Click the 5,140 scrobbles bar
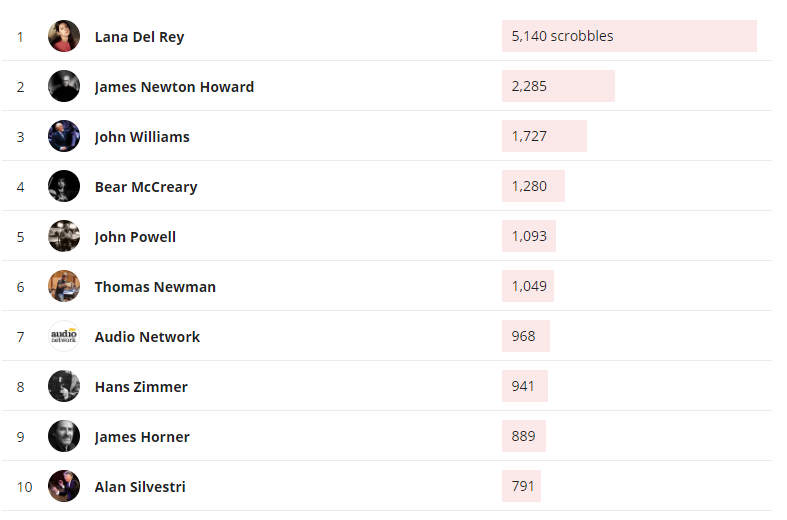The image size is (787, 520). point(629,36)
